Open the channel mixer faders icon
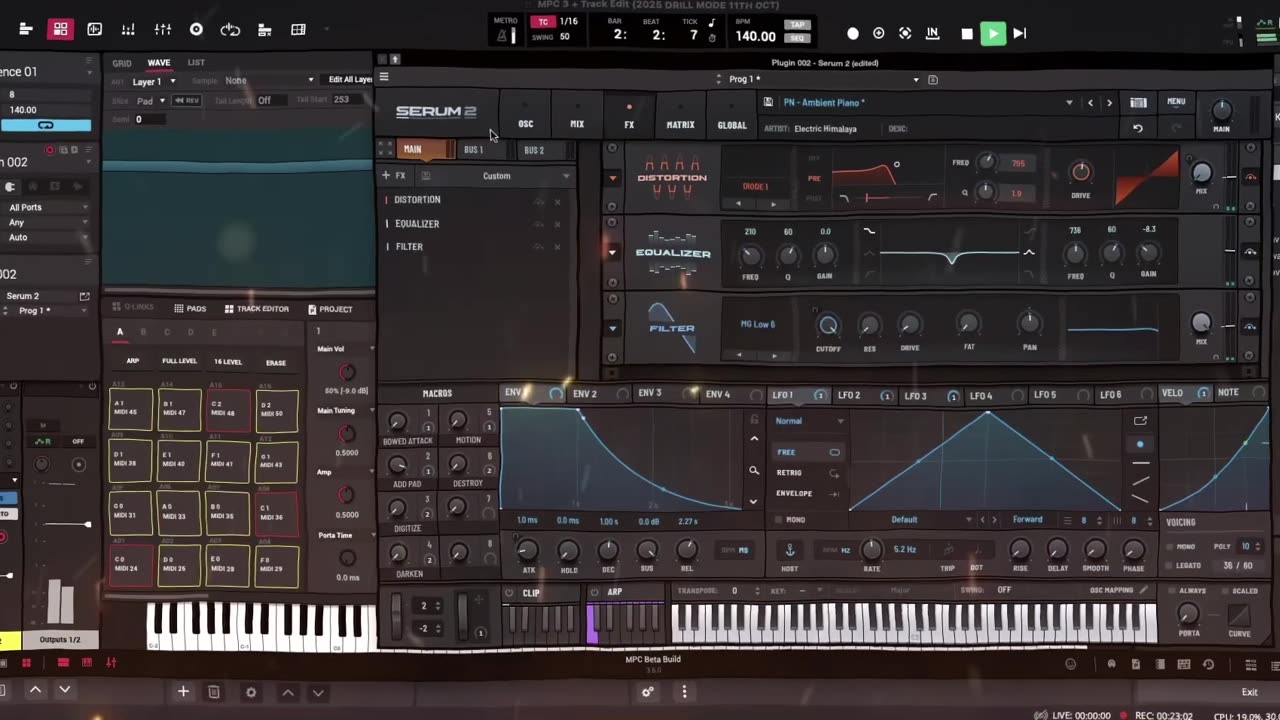Viewport: 1280px width, 720px height. [163, 30]
